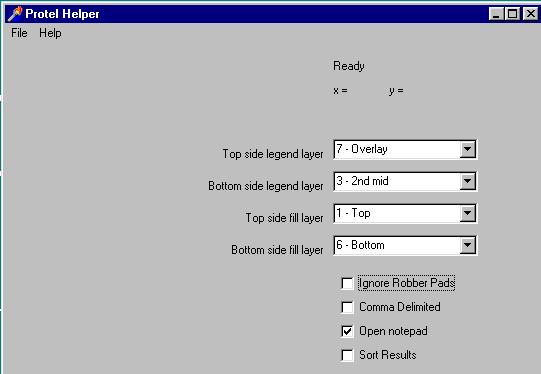
Task: Click the 'Top side legend layer' label
Action: (273, 154)
